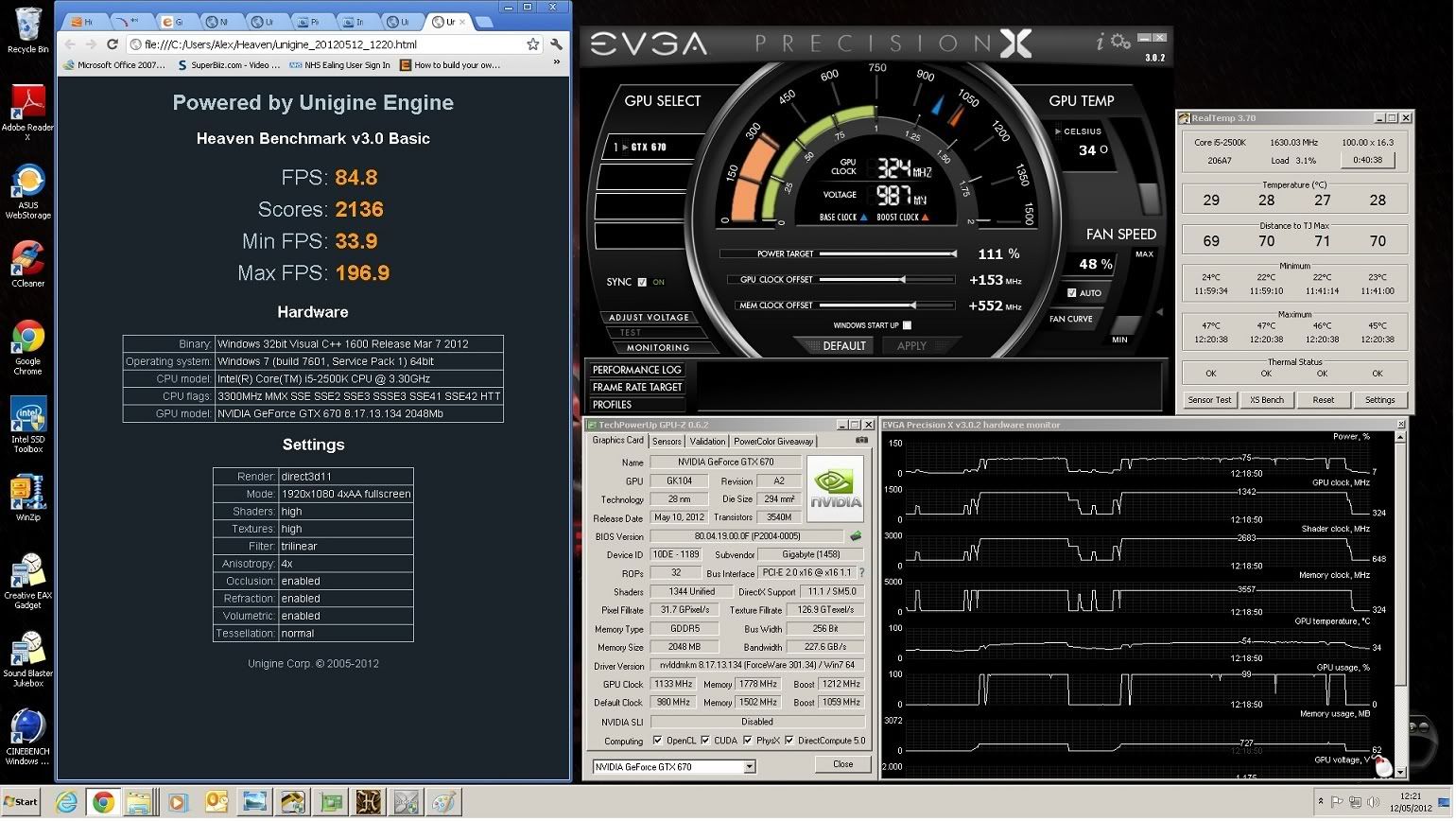Open the ASUS WebStorage desktop icon
Image resolution: width=1456 pixels, height=821 pixels.
[27, 191]
